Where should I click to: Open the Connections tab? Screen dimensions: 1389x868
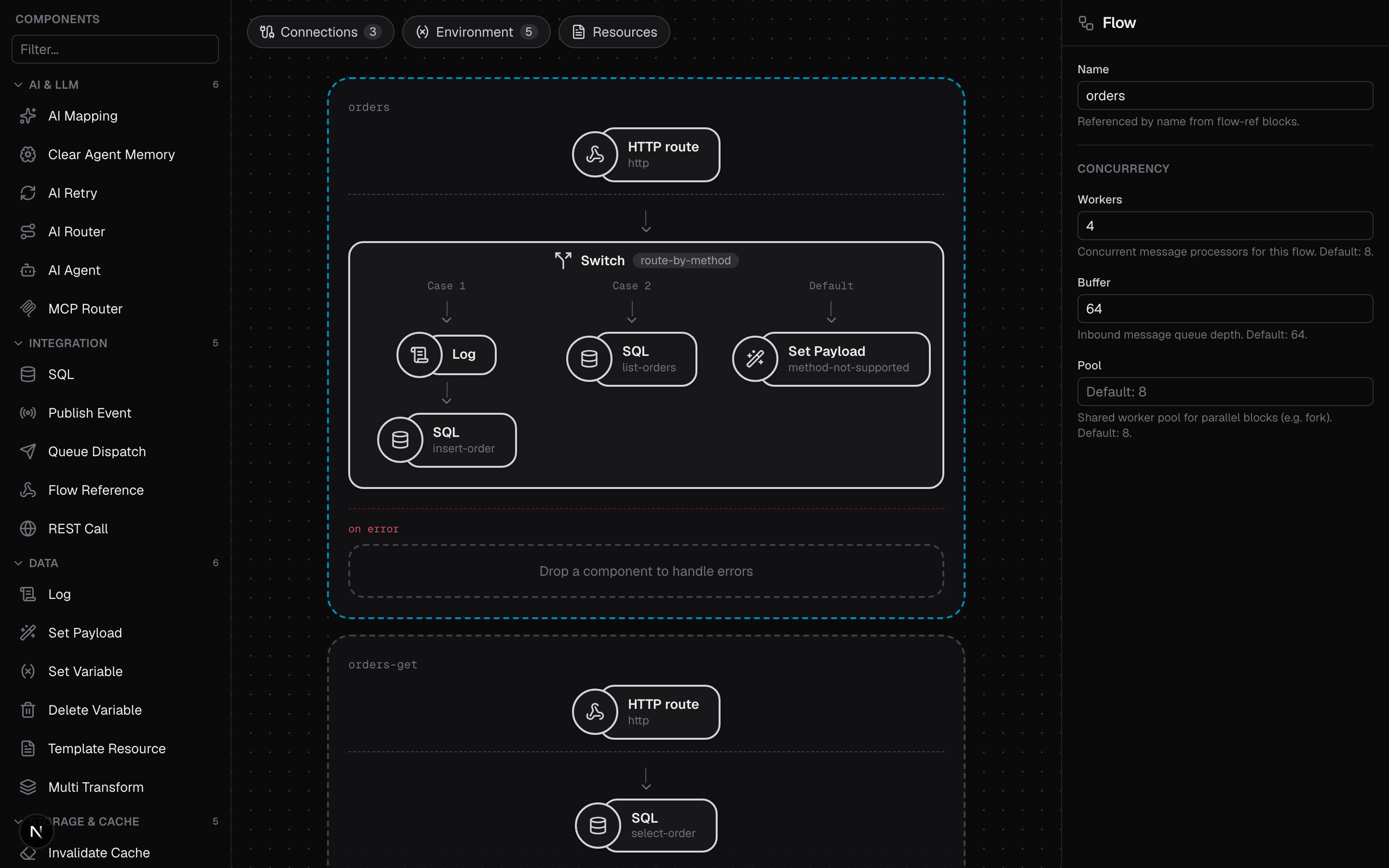[320, 31]
